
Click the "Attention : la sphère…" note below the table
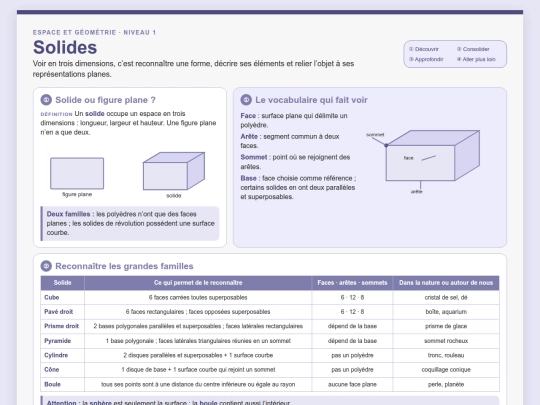[270, 401]
